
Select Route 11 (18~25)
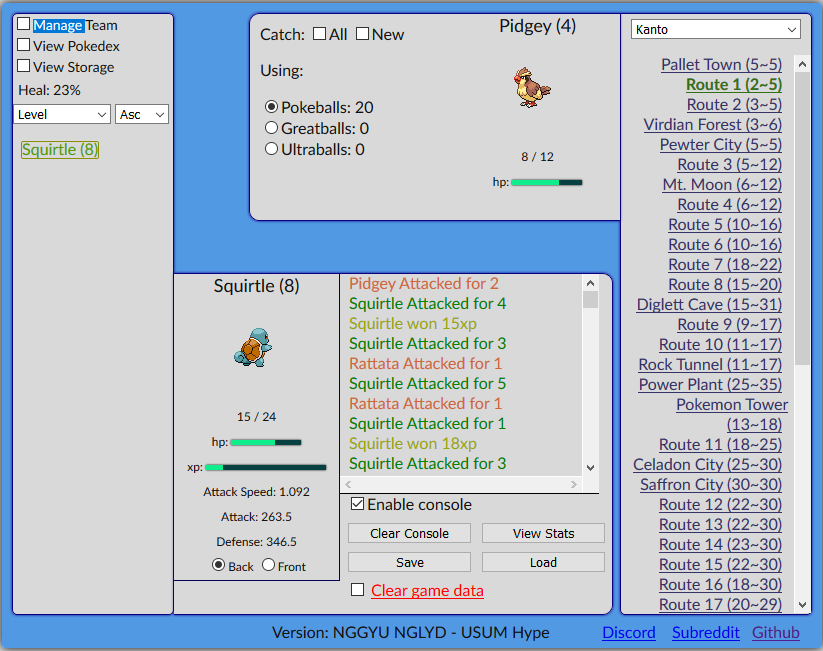click(721, 444)
